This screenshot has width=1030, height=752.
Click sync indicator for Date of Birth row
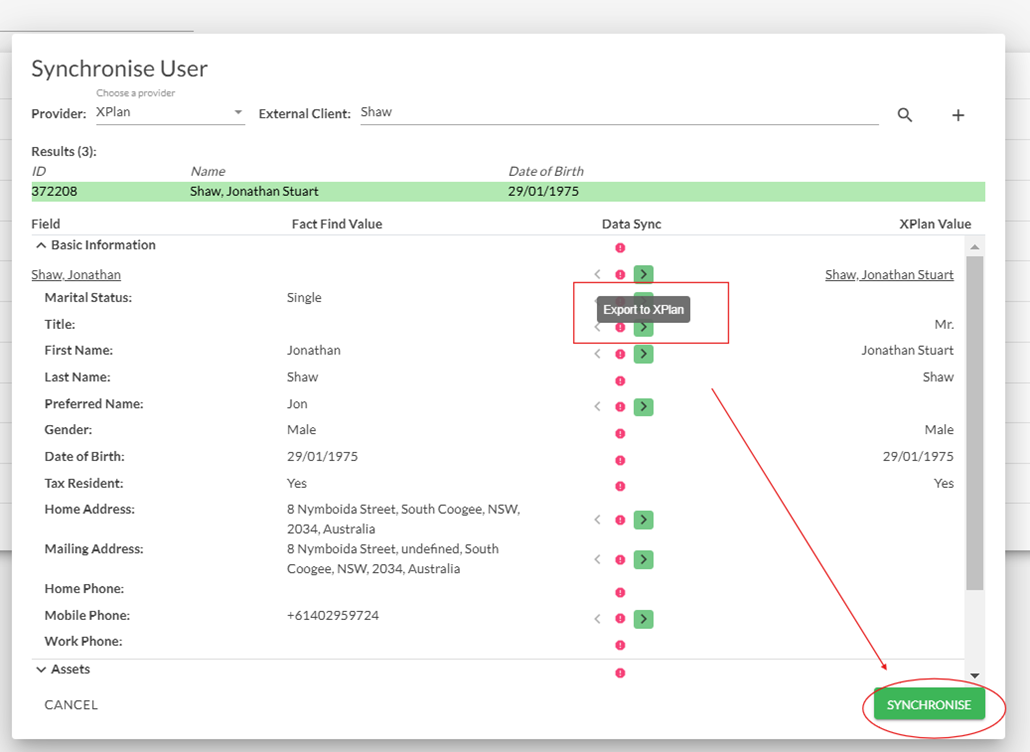tap(620, 460)
